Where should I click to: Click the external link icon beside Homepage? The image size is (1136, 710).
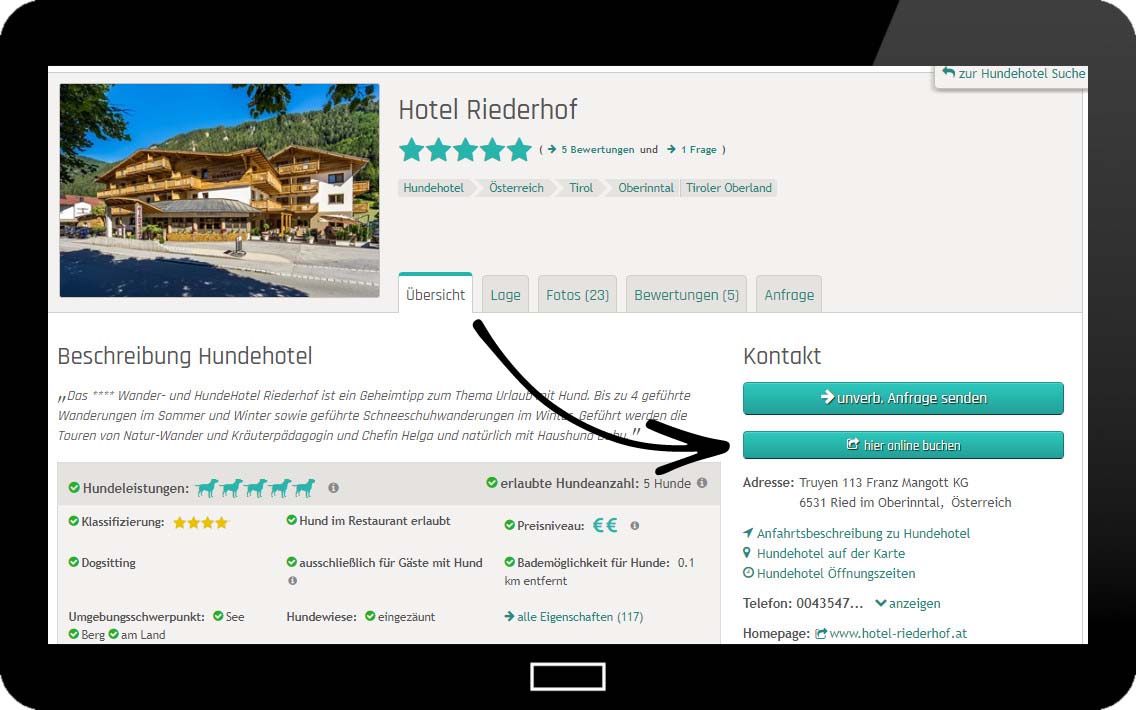[x=821, y=634]
